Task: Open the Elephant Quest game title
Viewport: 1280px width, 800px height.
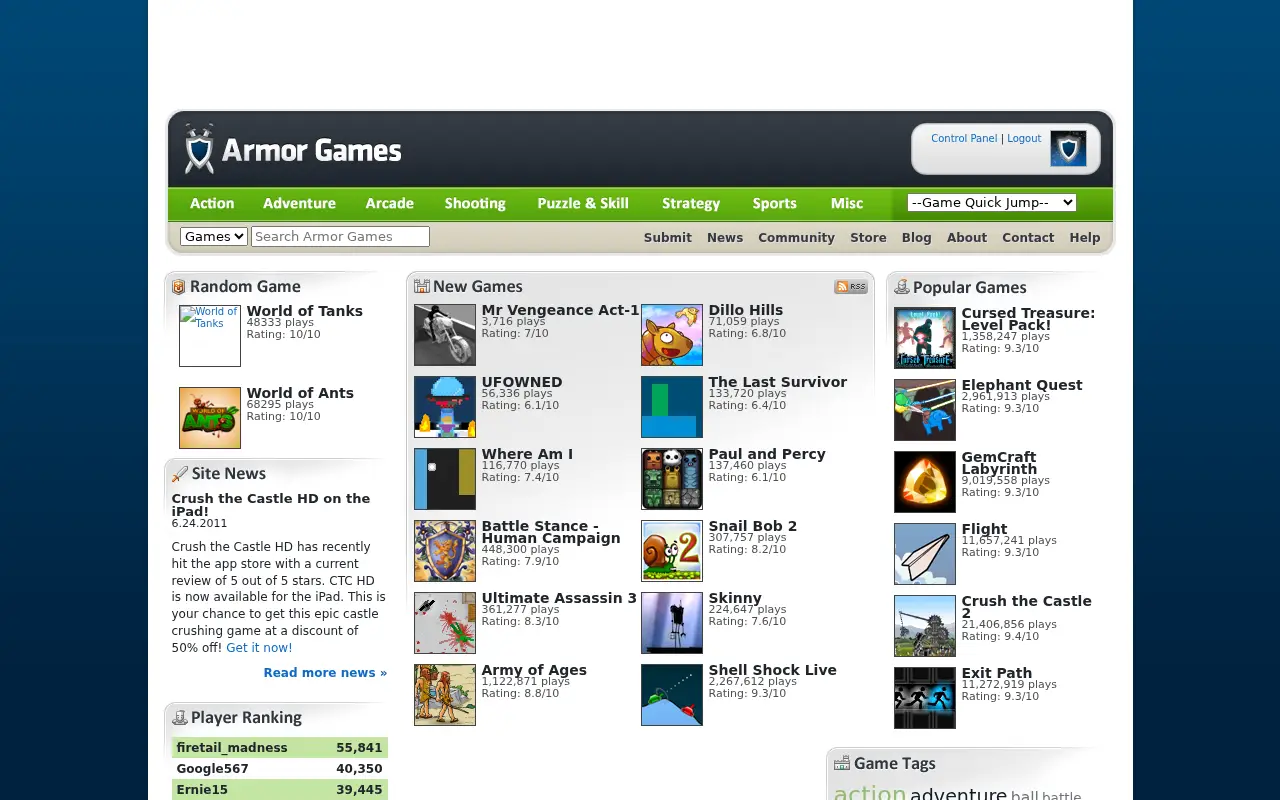Action: pos(1022,385)
